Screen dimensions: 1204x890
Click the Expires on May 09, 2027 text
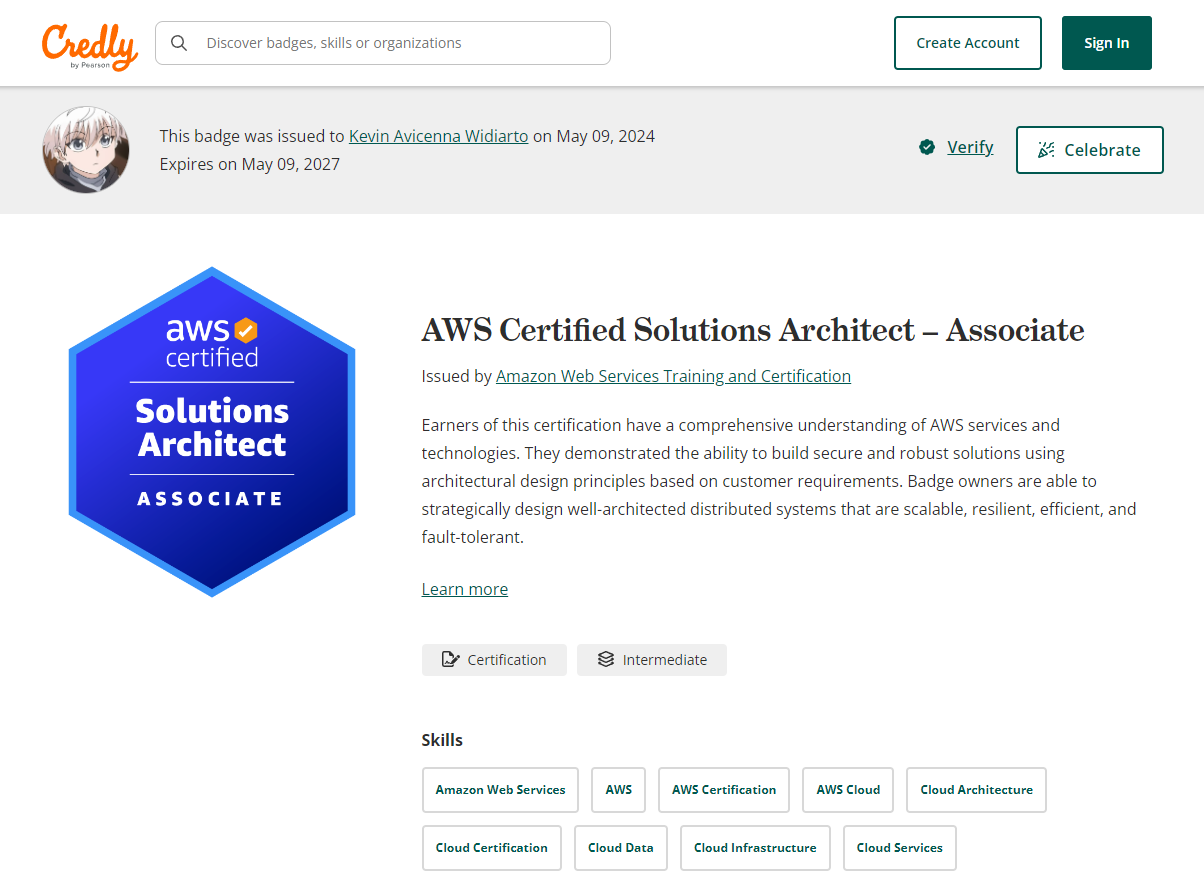tap(250, 164)
